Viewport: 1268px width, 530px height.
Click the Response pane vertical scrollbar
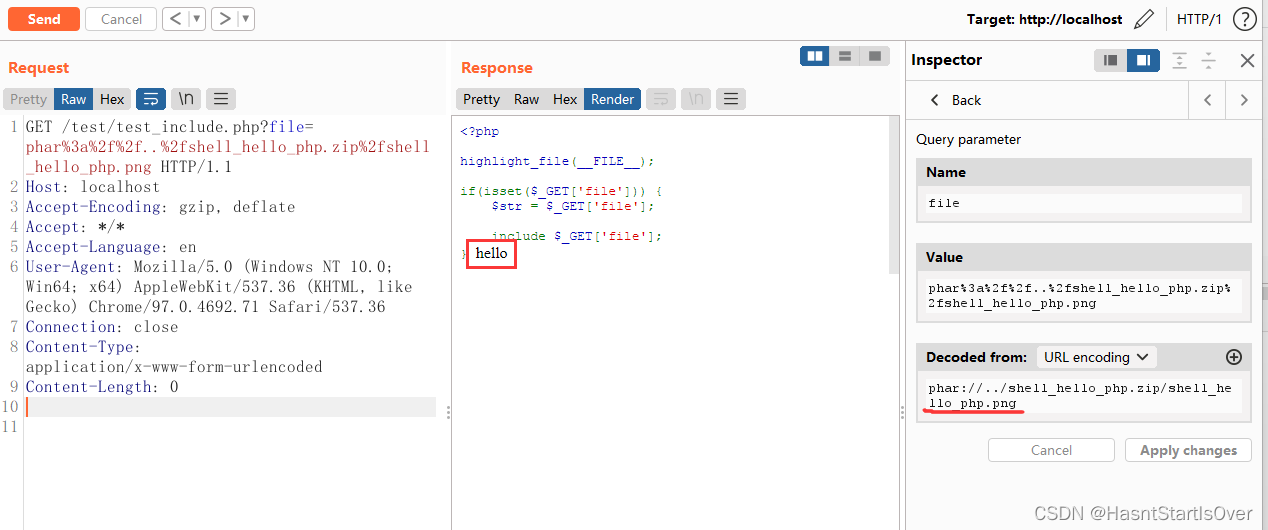tap(893, 195)
